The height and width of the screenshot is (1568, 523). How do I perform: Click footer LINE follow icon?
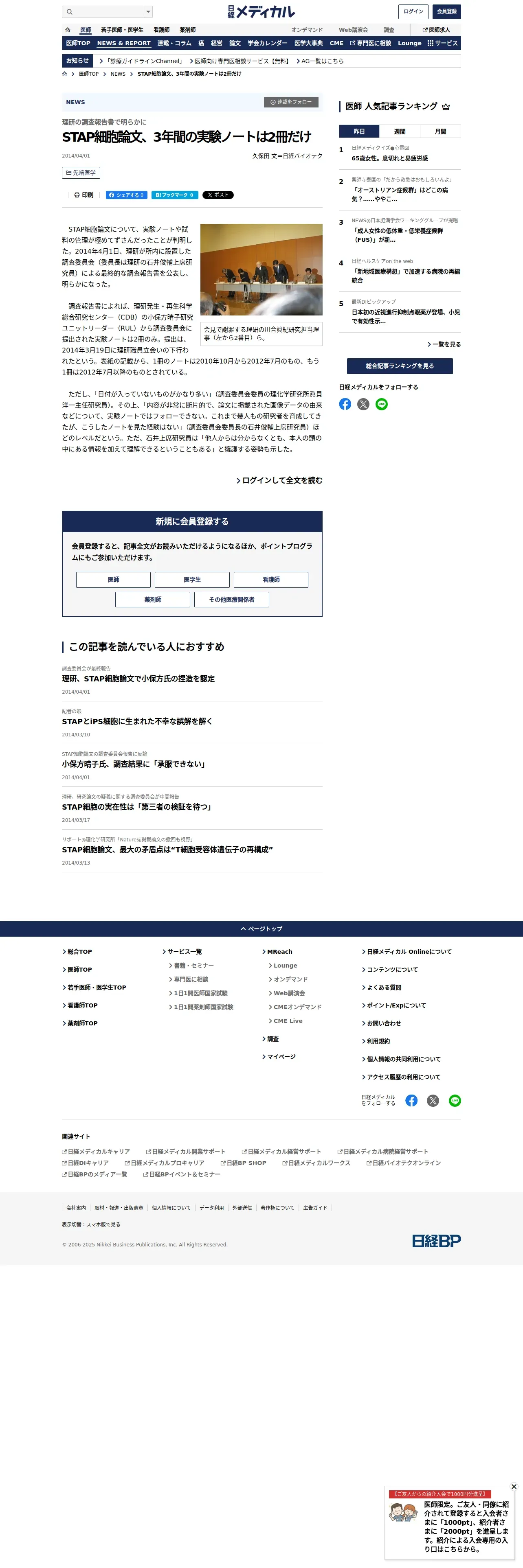(x=455, y=1101)
